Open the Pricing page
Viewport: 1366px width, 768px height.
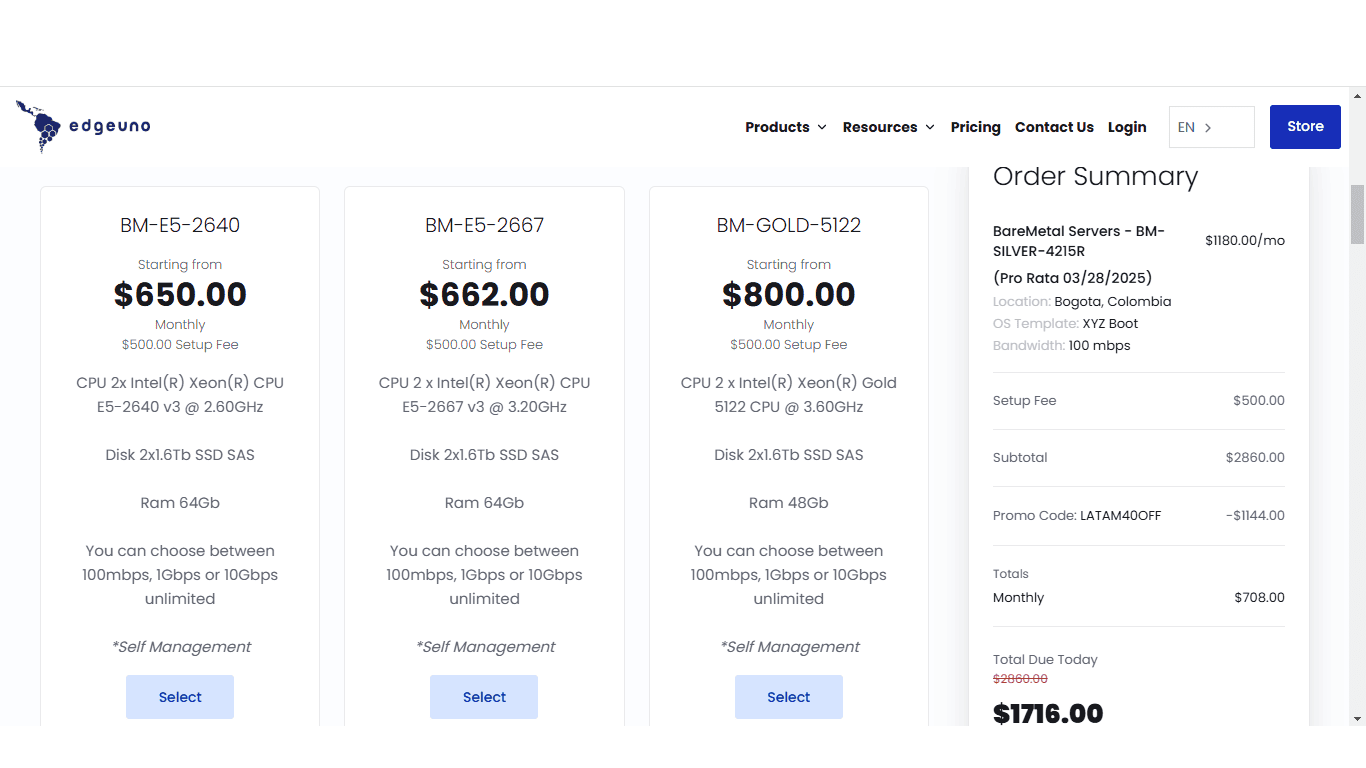(x=975, y=127)
